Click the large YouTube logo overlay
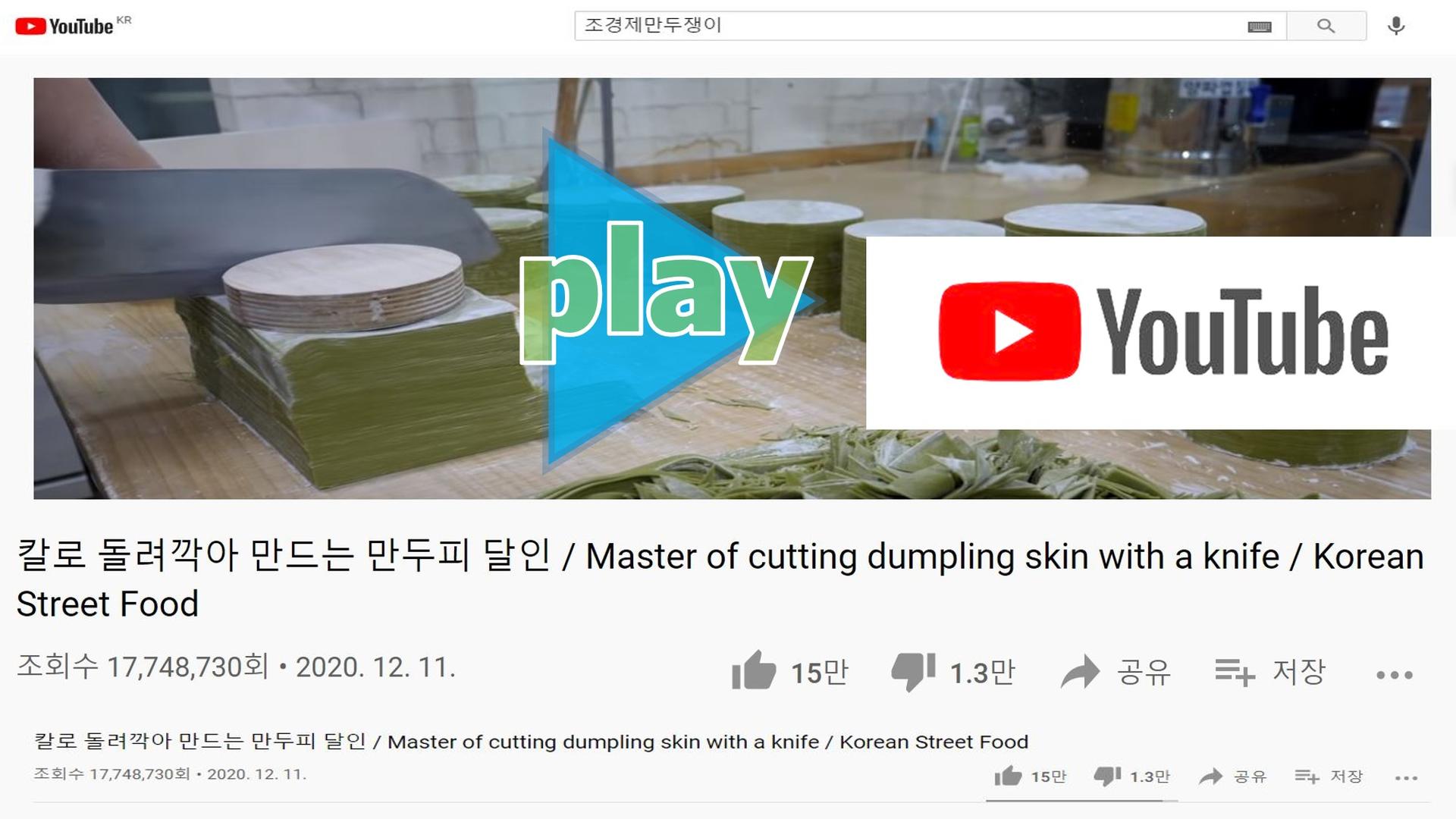The image size is (1456, 819). [x=1163, y=332]
